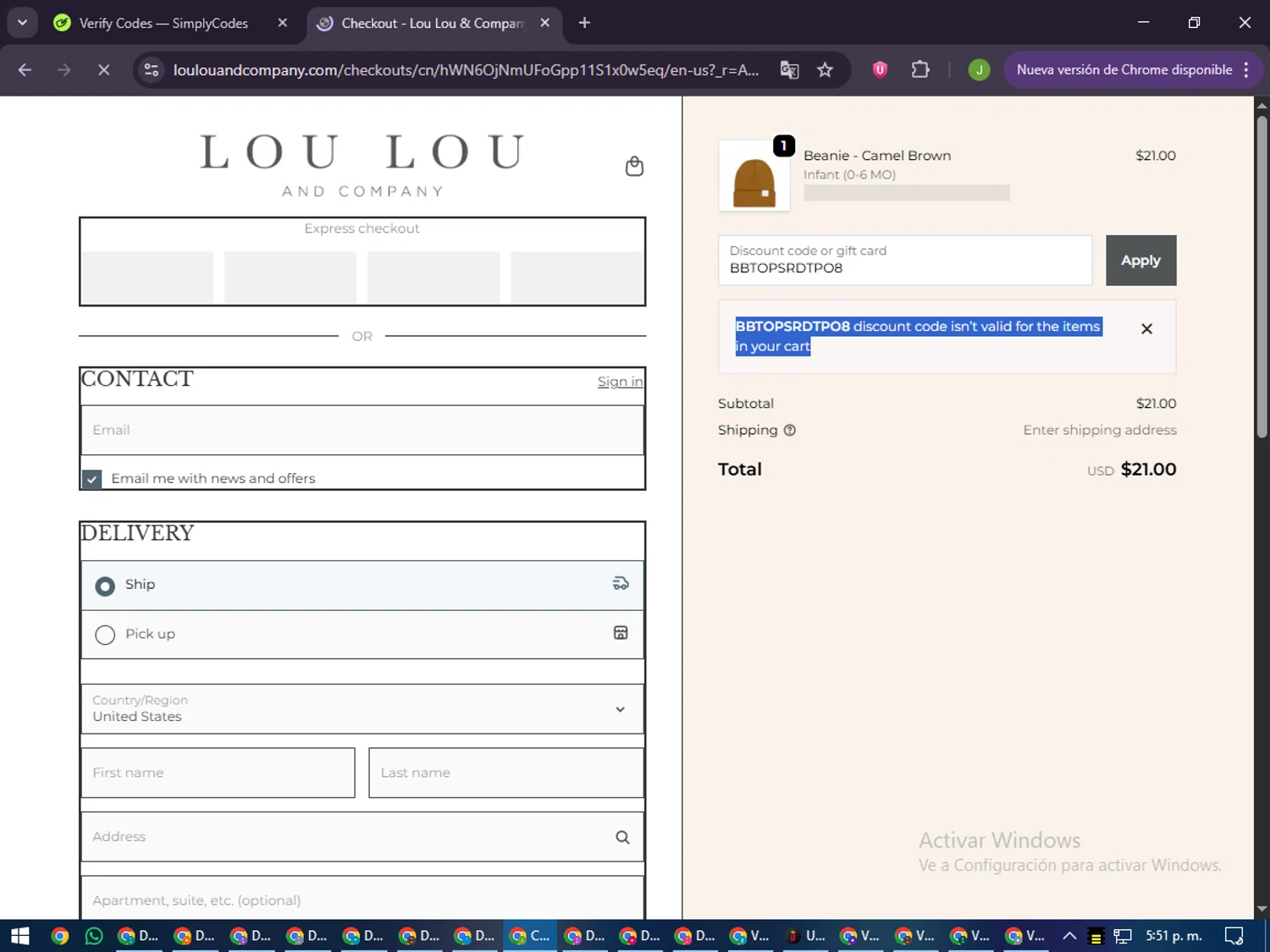This screenshot has height=952, width=1270.
Task: Click the store icon in Pick up row
Action: [621, 633]
